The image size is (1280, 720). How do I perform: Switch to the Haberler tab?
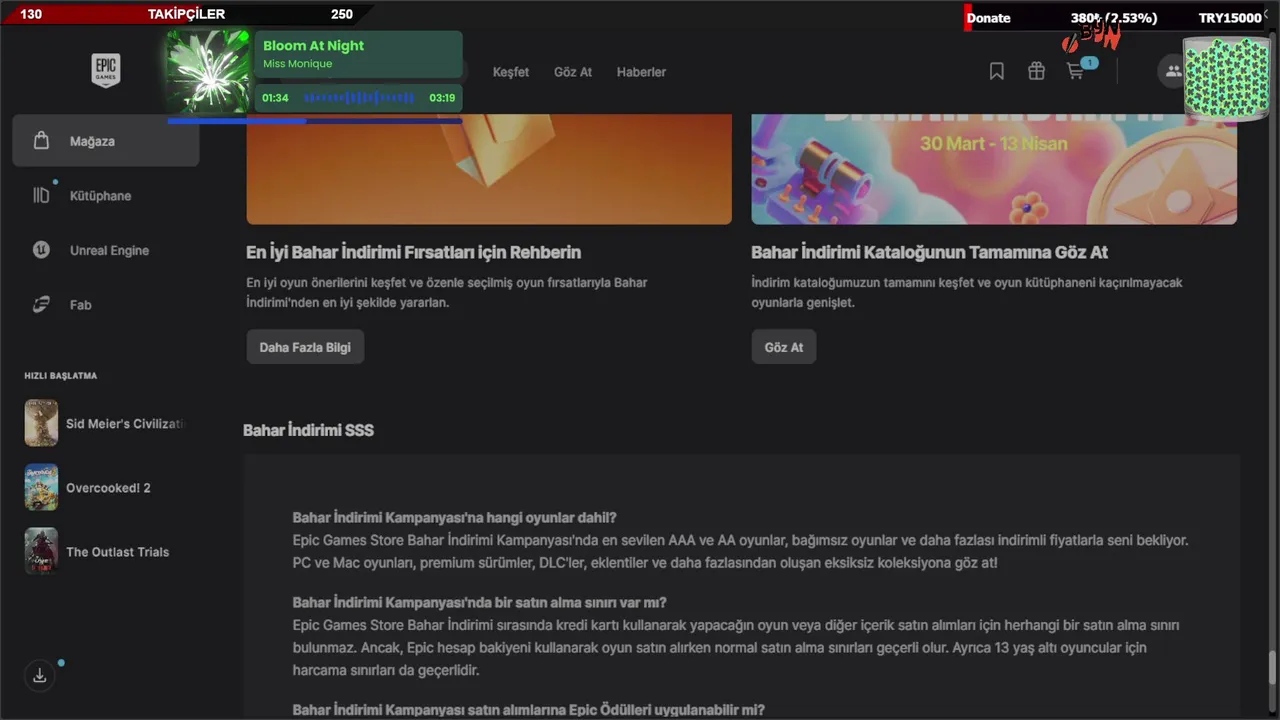point(641,72)
